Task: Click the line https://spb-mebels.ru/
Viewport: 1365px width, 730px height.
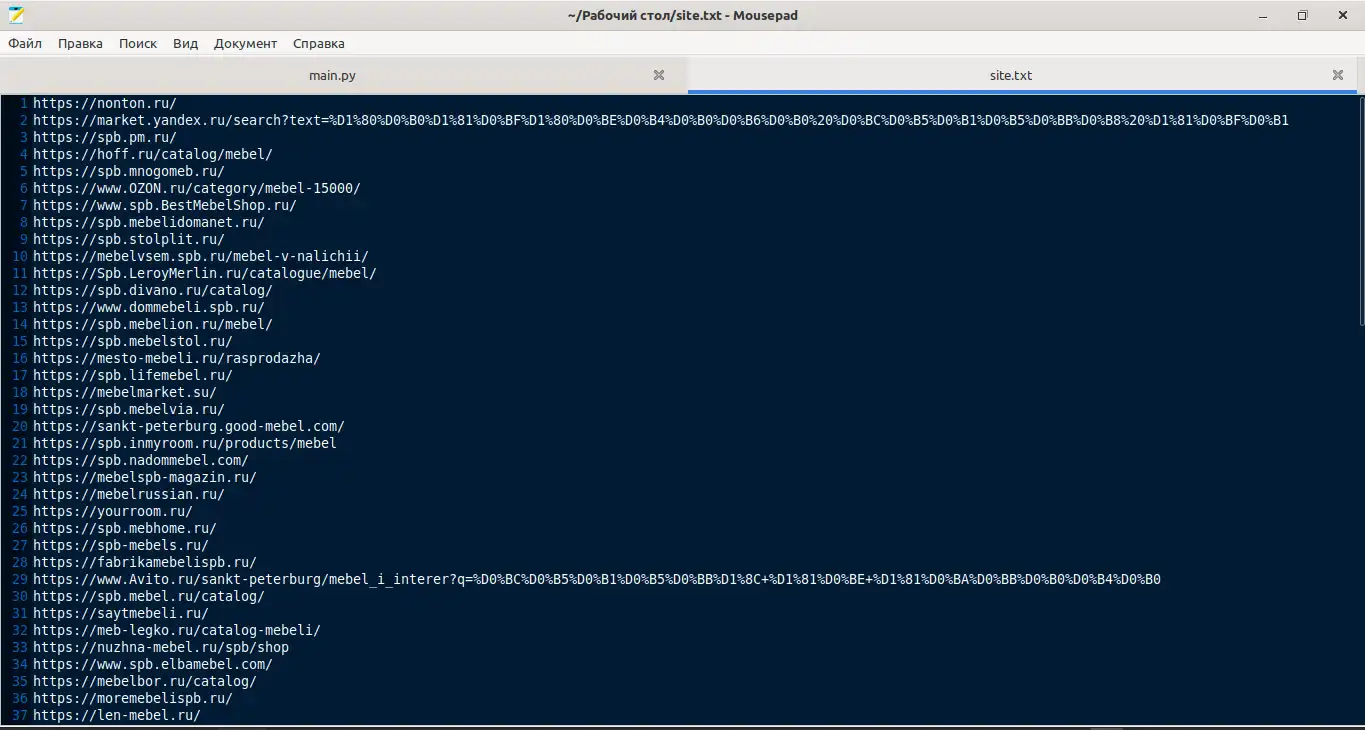Action: coord(121,545)
